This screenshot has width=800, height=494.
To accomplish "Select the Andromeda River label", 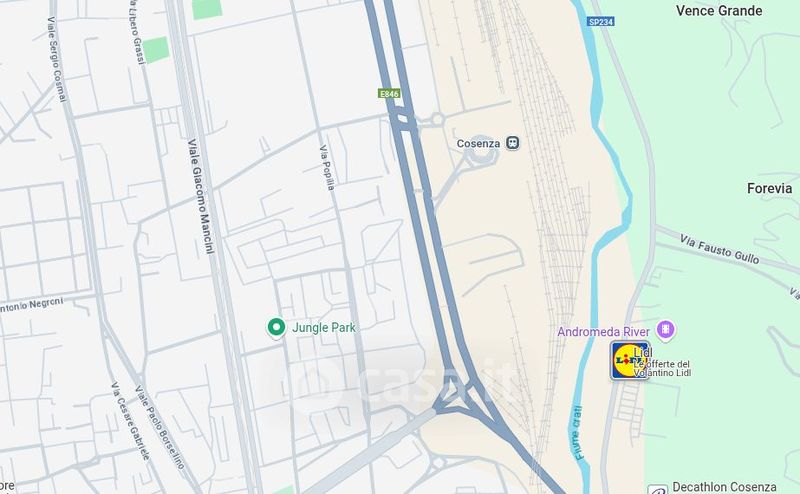I will [x=603, y=332].
